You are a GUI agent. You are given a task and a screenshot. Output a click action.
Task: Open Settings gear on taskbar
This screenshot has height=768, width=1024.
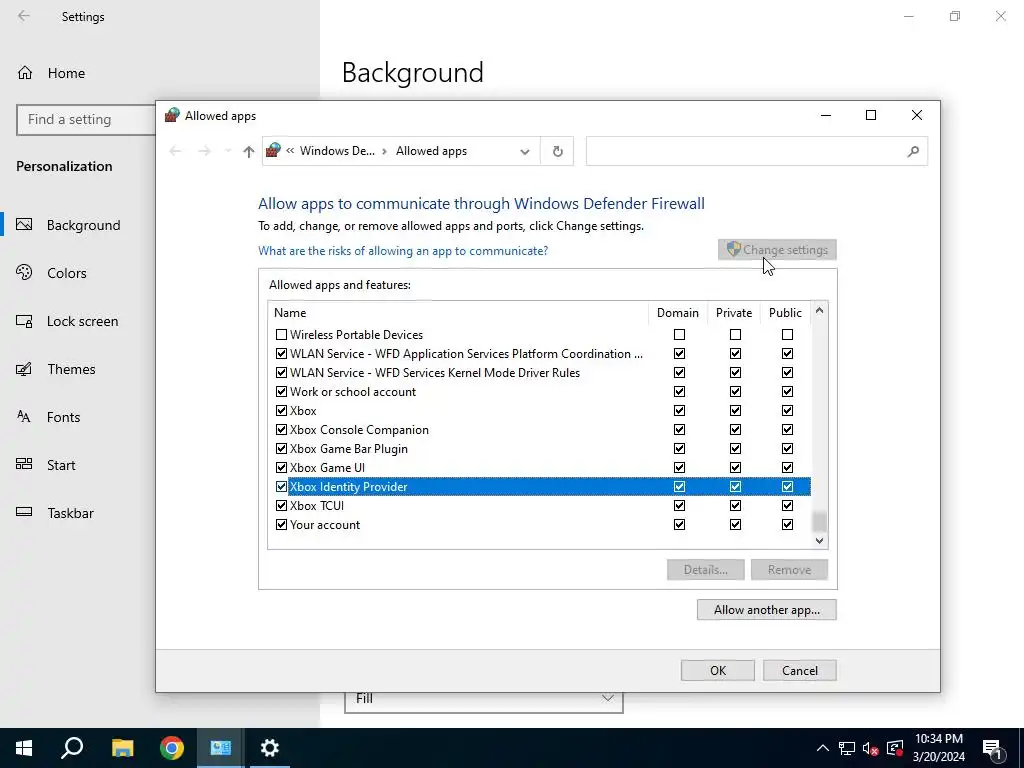point(270,748)
